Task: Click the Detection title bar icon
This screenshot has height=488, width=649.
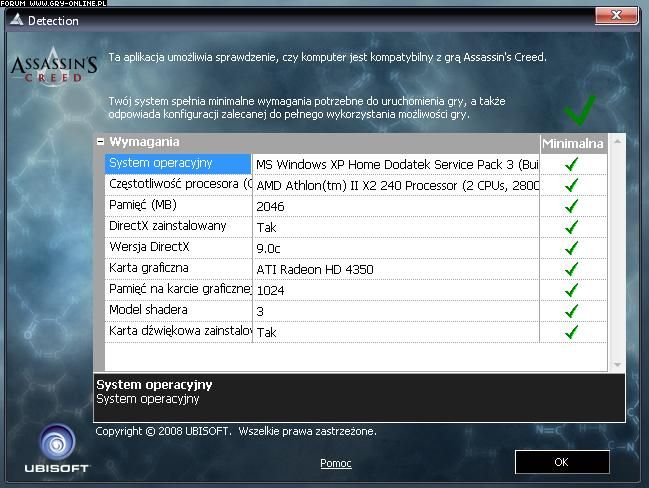Action: point(17,19)
